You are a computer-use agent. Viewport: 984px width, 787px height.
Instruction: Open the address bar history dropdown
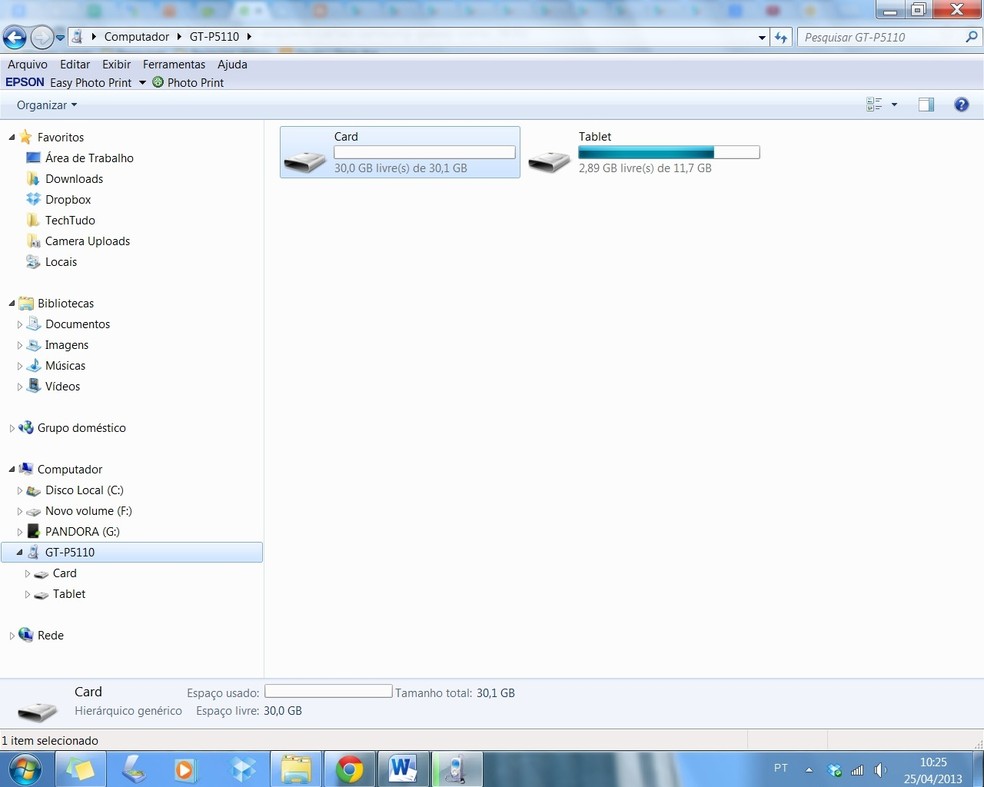point(762,38)
